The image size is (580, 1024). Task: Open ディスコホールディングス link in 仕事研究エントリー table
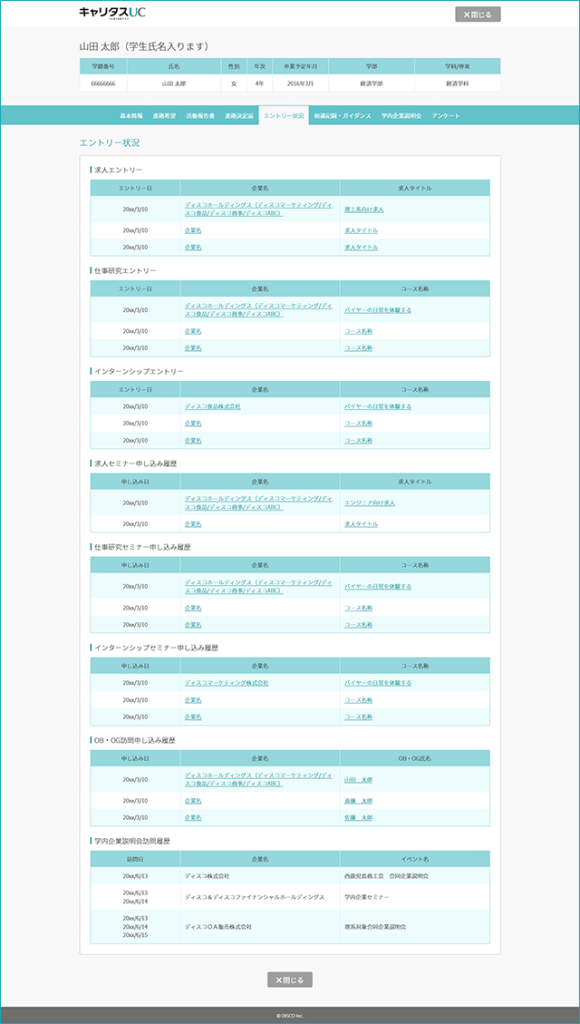pos(259,310)
